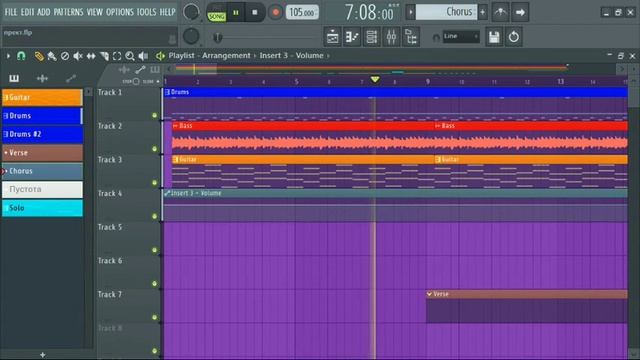Select the Solo pattern in picker
The width and height of the screenshot is (640, 360).
42,208
